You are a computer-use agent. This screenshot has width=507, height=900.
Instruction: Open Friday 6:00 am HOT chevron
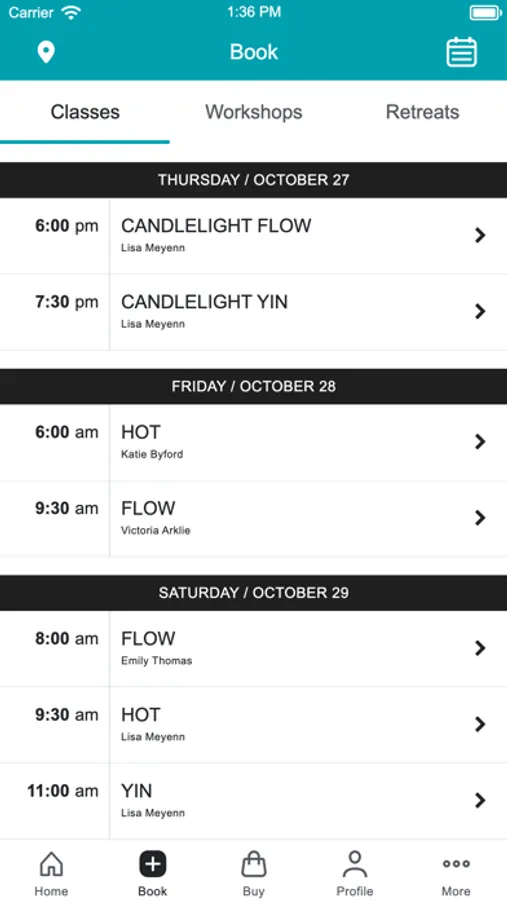point(480,441)
